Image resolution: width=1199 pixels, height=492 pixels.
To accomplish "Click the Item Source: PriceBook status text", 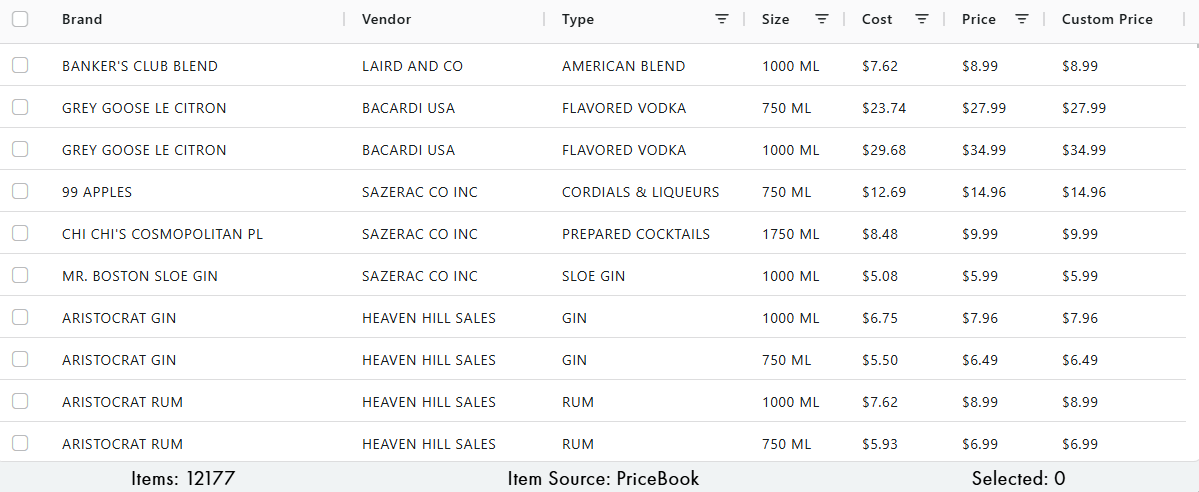I will coord(603,479).
